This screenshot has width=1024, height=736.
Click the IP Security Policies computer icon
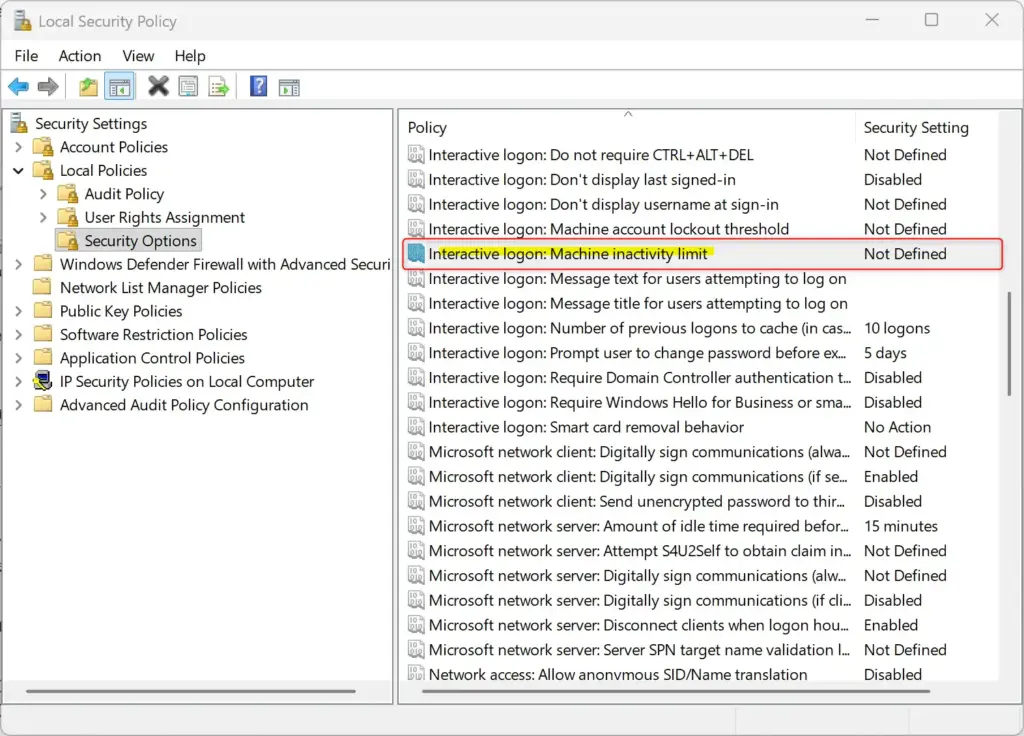pyautogui.click(x=43, y=381)
